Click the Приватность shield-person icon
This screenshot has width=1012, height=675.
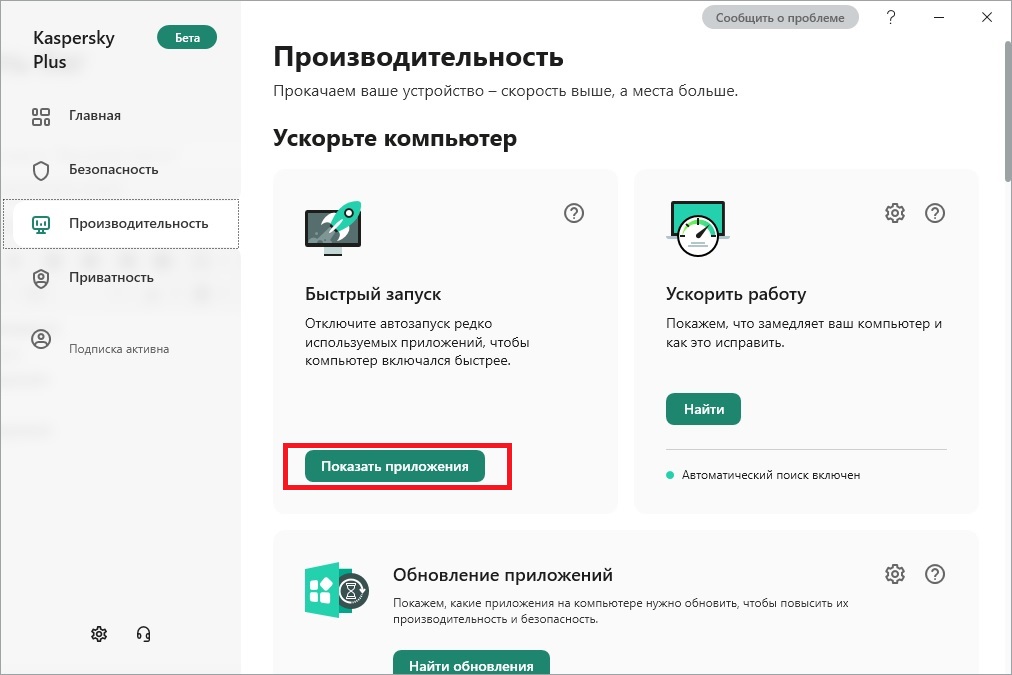[x=41, y=279]
